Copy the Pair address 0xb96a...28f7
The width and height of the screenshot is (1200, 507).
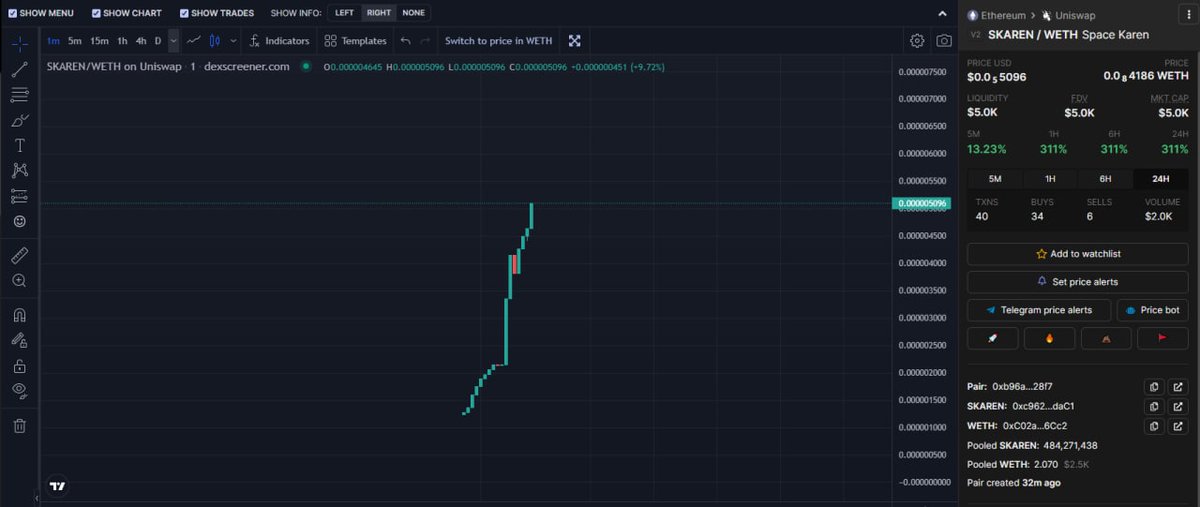[x=1154, y=386]
